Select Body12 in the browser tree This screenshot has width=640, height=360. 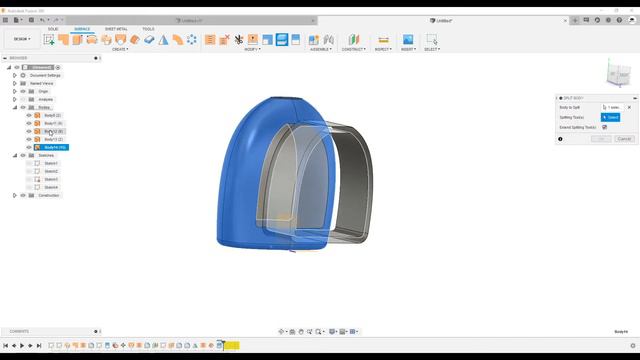(53, 131)
